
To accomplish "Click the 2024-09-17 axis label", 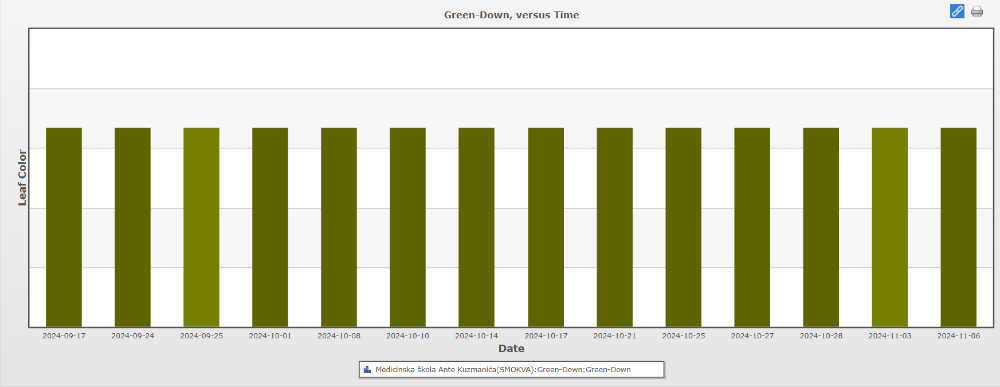I will (x=64, y=335).
